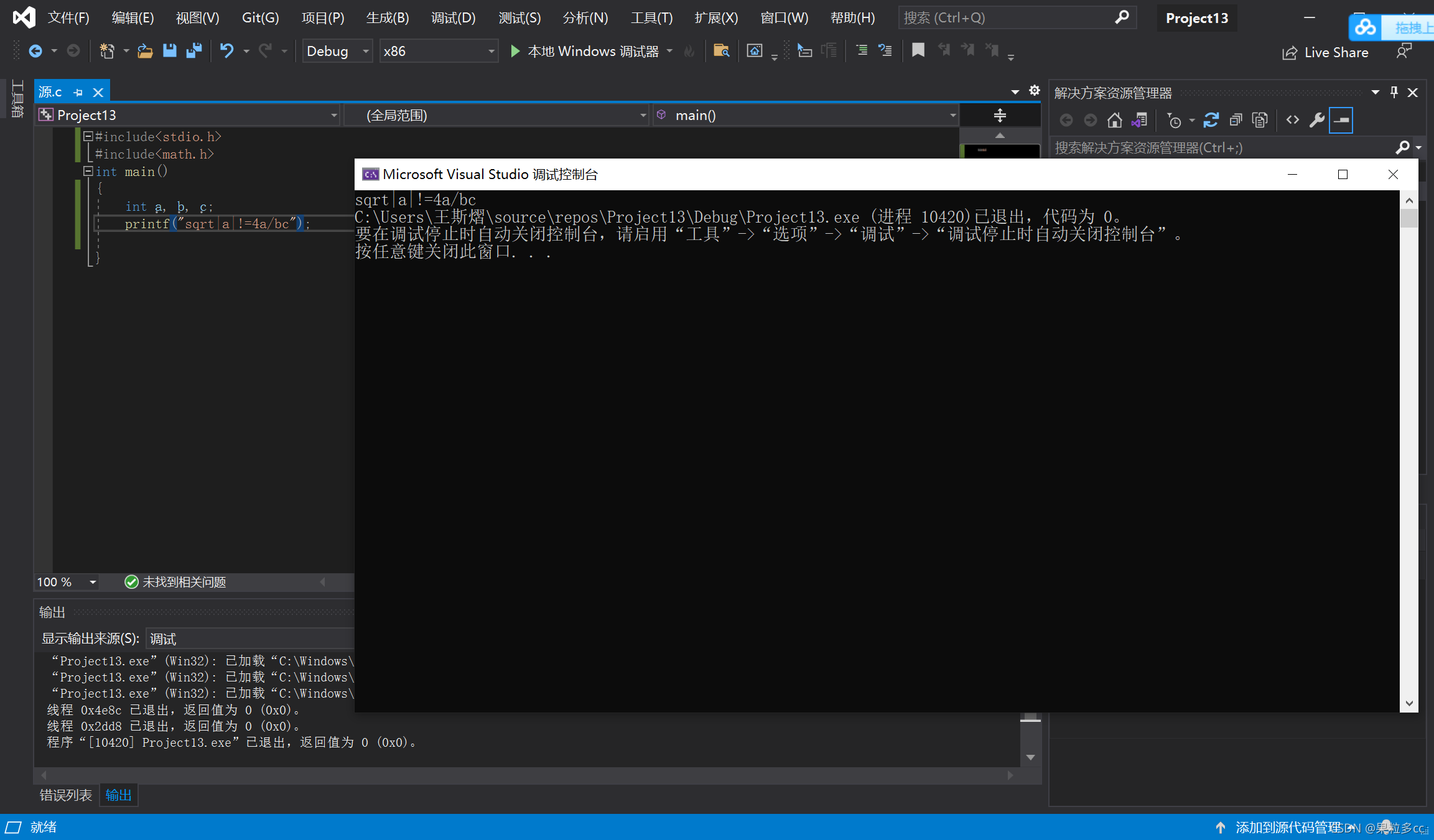This screenshot has height=840, width=1434.
Task: Open the pending changes filter clock icon
Action: click(1174, 120)
